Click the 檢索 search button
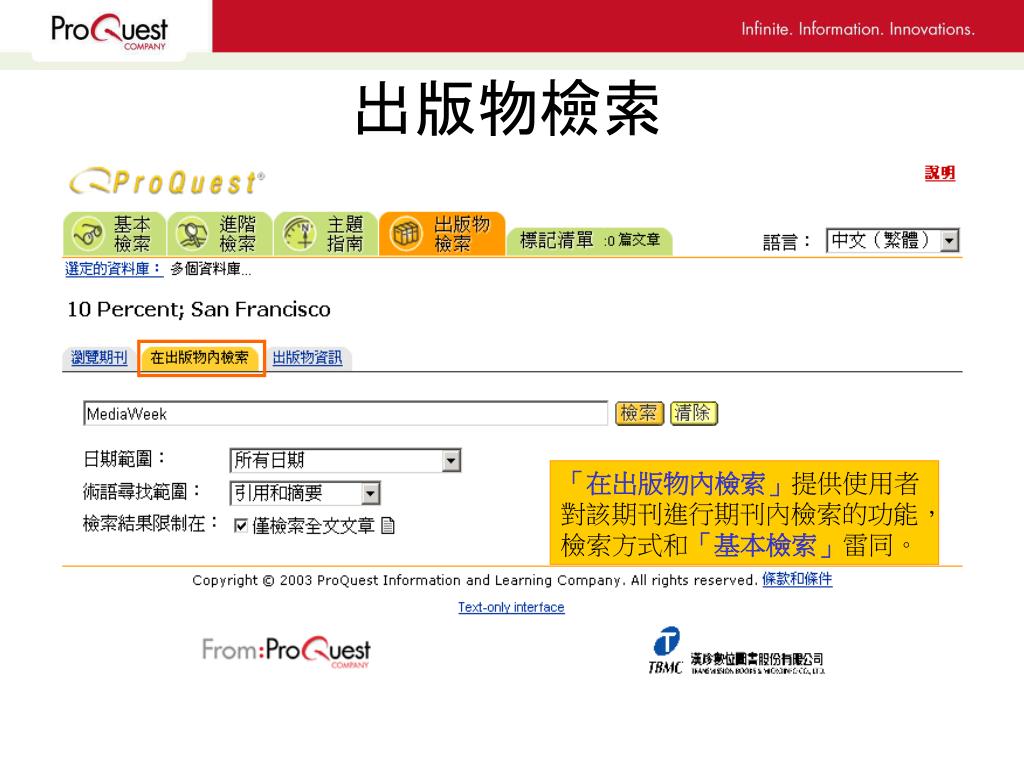The height and width of the screenshot is (768, 1024). (639, 413)
